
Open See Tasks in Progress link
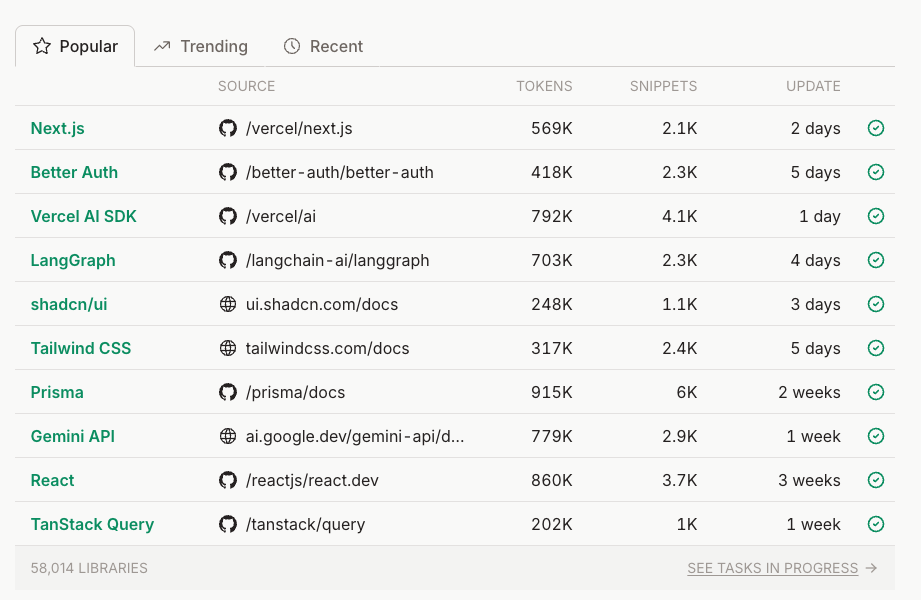point(772,568)
